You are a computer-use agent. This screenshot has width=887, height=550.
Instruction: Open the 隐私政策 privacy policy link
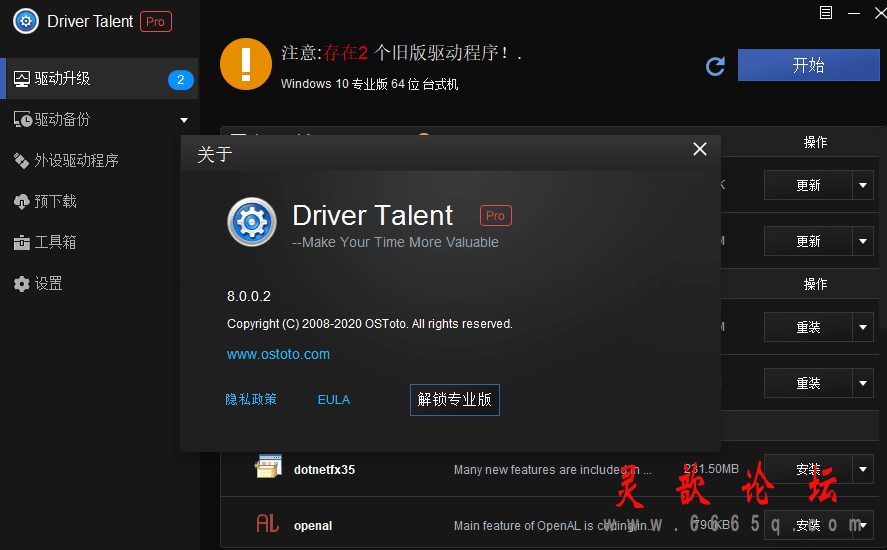pyautogui.click(x=251, y=399)
